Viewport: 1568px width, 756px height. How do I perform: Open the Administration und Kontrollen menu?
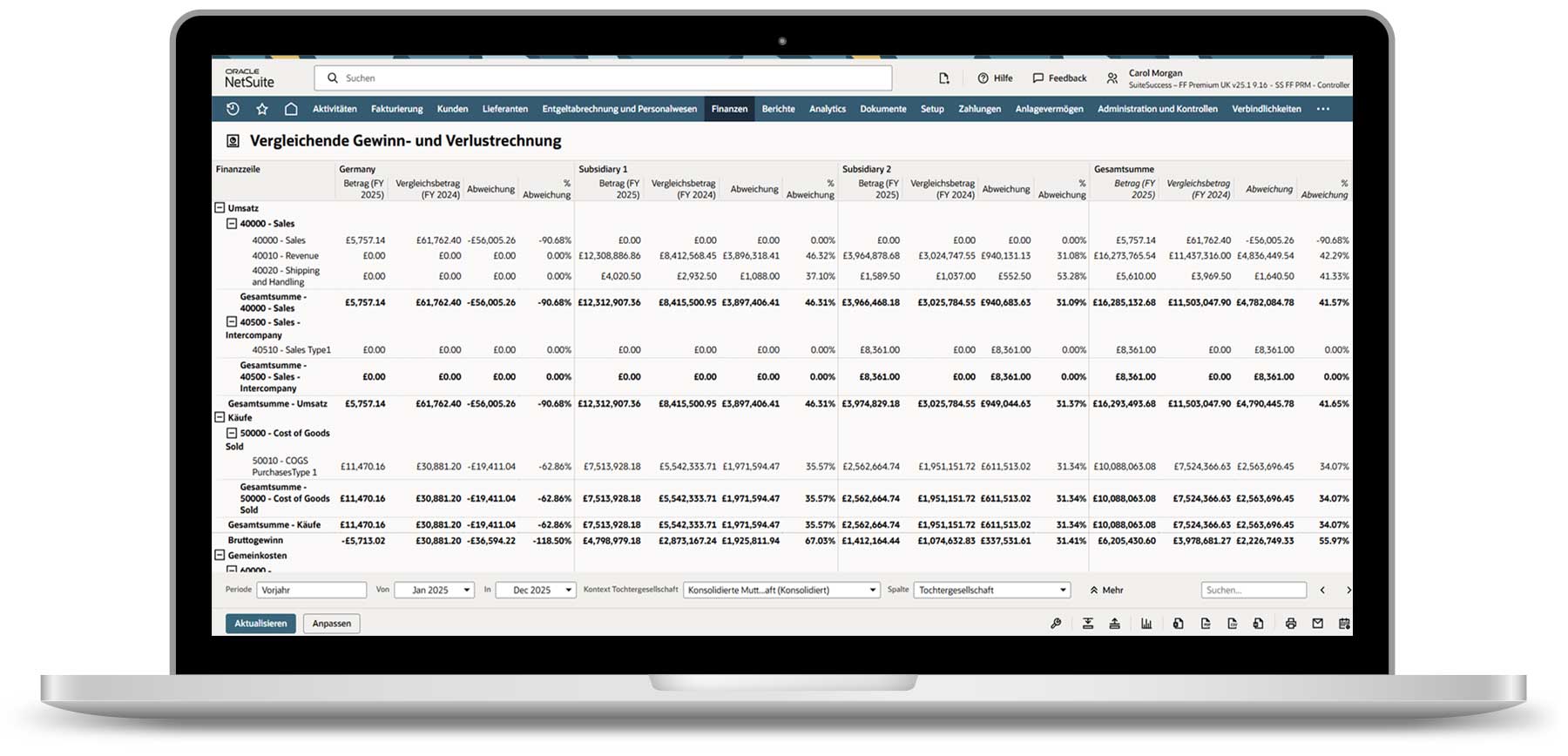(x=1157, y=109)
